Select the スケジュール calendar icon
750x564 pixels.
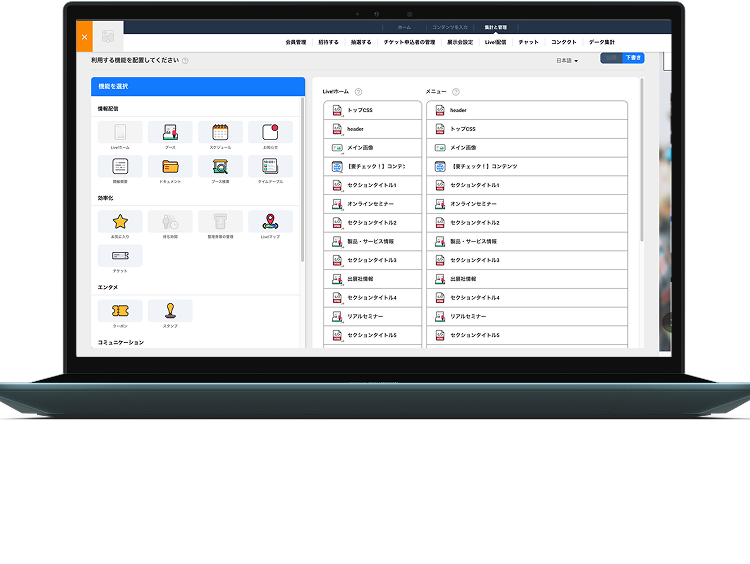tap(220, 132)
